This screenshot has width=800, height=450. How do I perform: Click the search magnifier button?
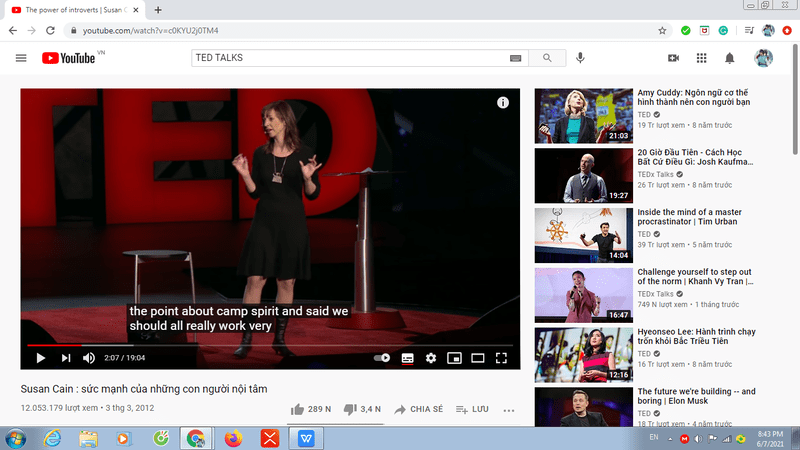pos(547,58)
